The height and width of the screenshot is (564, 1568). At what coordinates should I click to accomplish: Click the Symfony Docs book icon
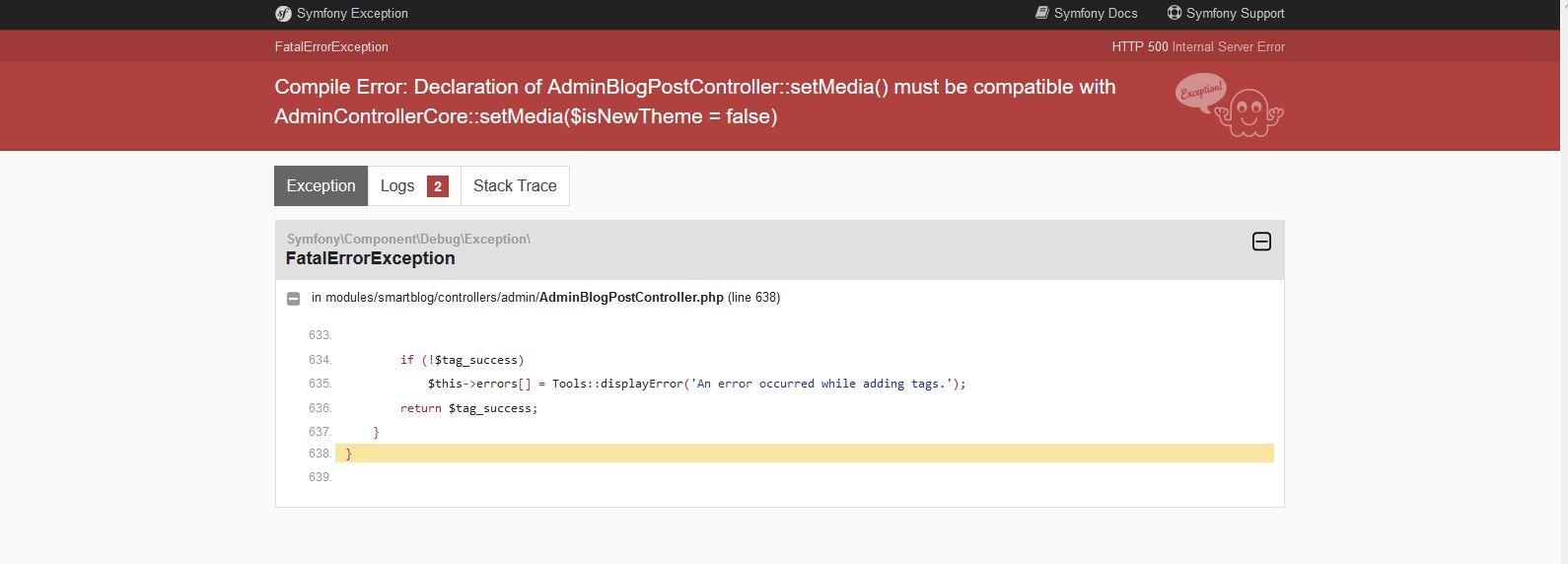click(x=1041, y=13)
